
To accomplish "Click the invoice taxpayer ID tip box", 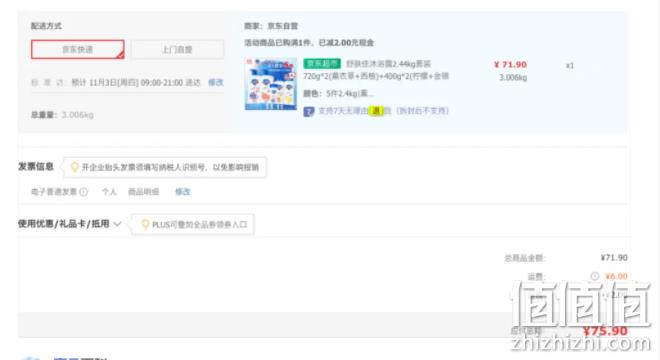I will pyautogui.click(x=165, y=167).
